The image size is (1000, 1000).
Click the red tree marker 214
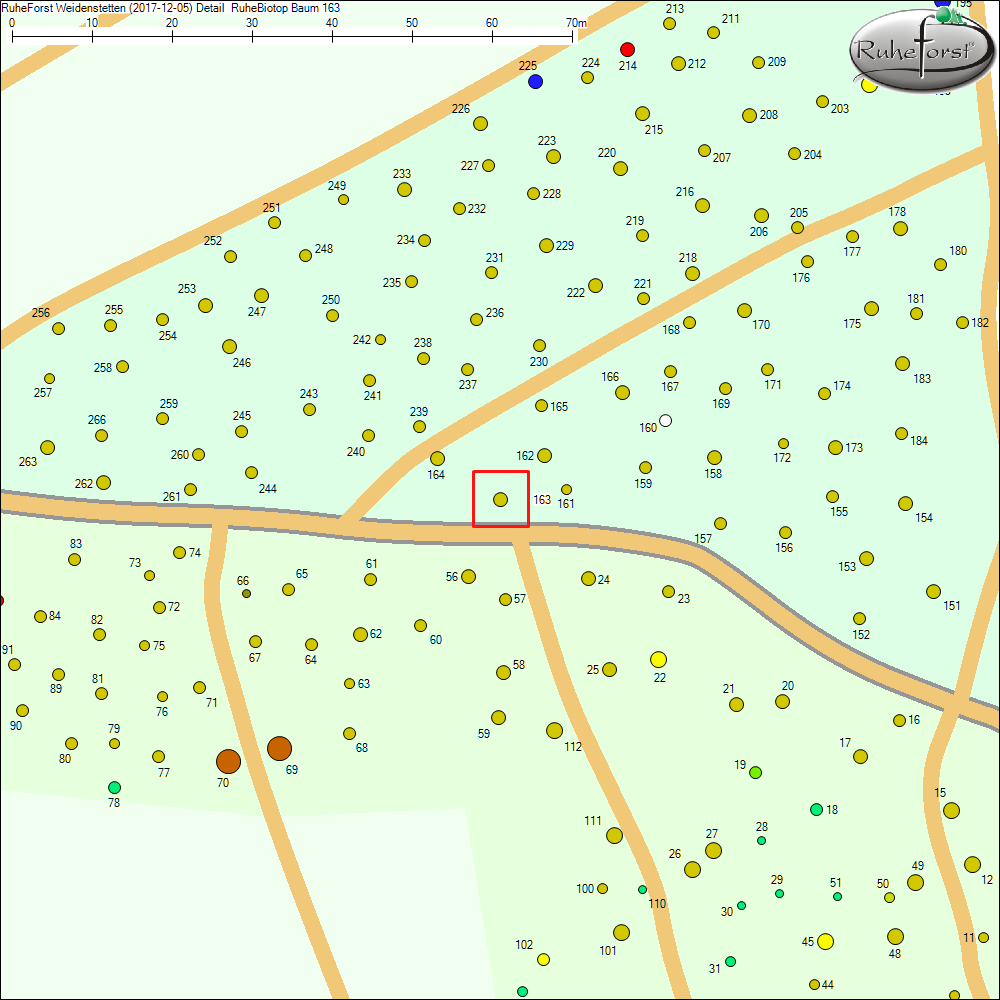[x=627, y=49]
